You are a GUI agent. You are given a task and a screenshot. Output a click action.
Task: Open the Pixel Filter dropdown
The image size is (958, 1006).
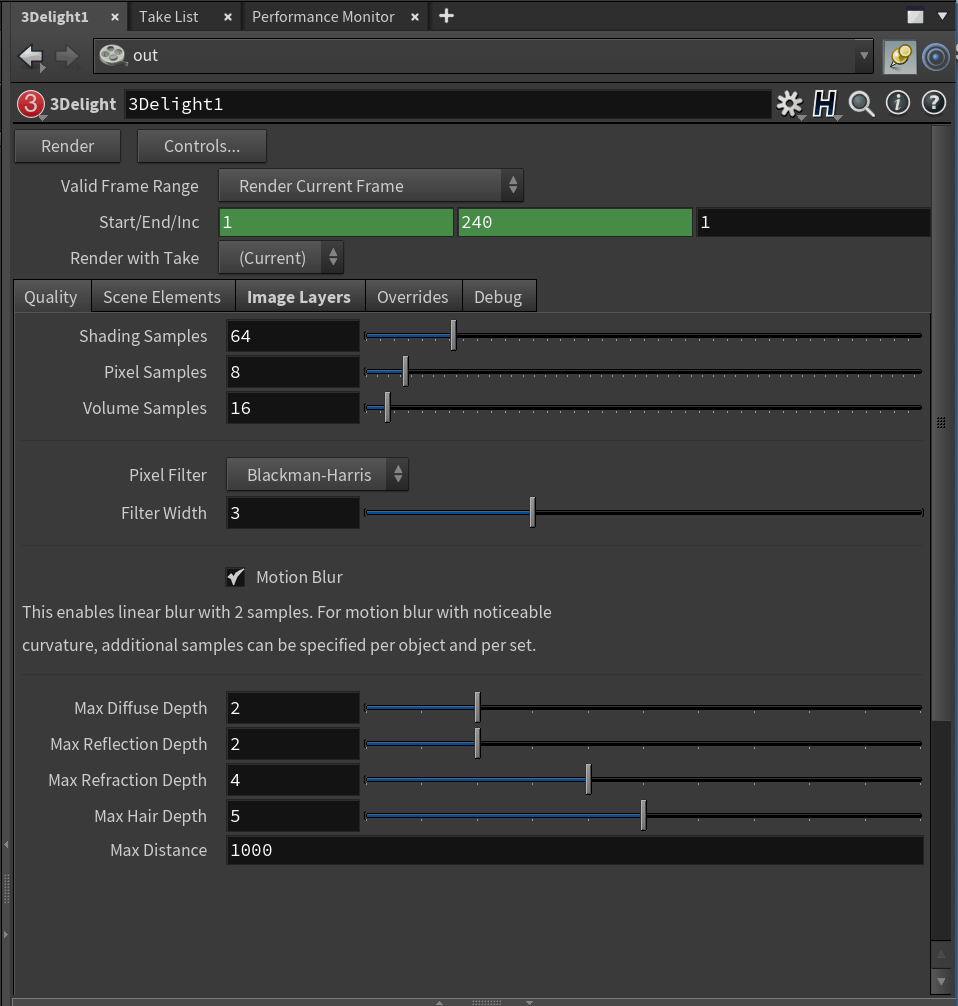[x=317, y=475]
